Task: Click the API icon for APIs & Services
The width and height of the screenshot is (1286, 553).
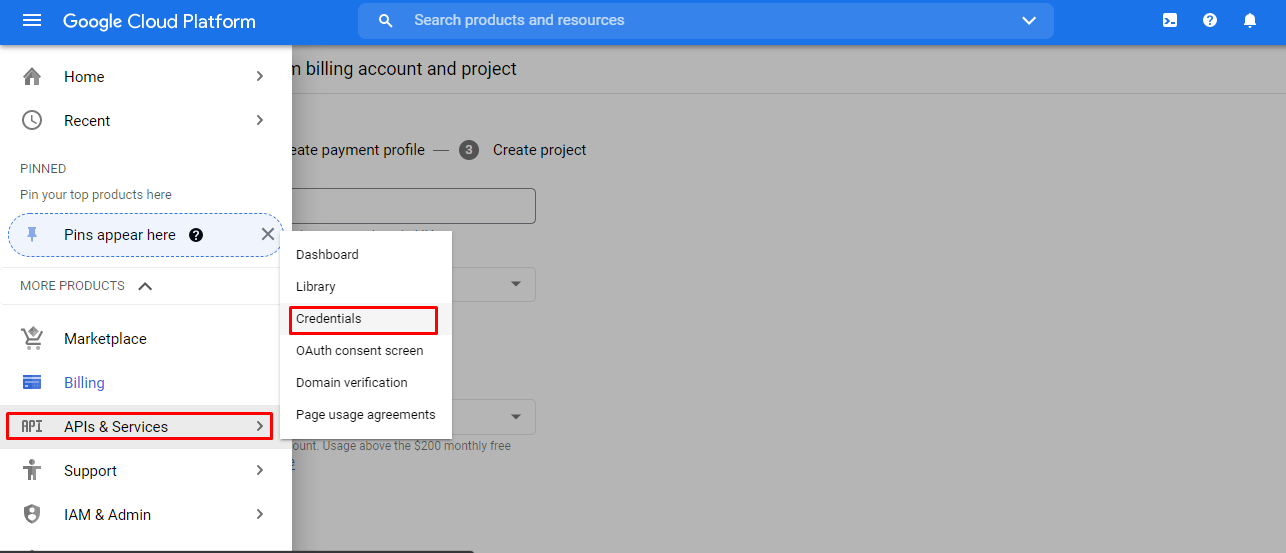Action: [x=32, y=426]
